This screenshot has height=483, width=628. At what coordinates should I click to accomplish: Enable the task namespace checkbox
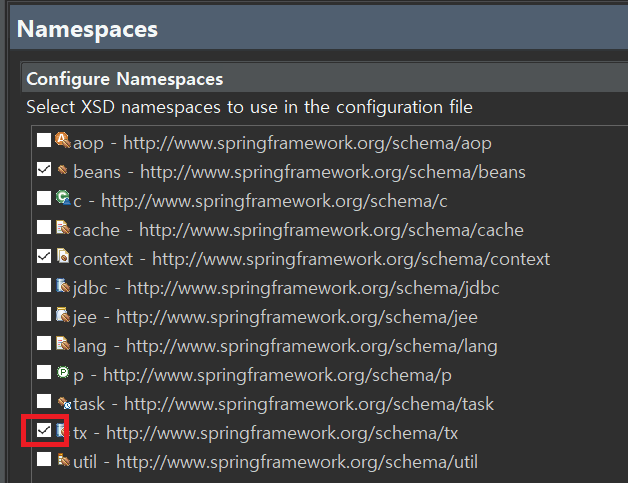(x=44, y=401)
